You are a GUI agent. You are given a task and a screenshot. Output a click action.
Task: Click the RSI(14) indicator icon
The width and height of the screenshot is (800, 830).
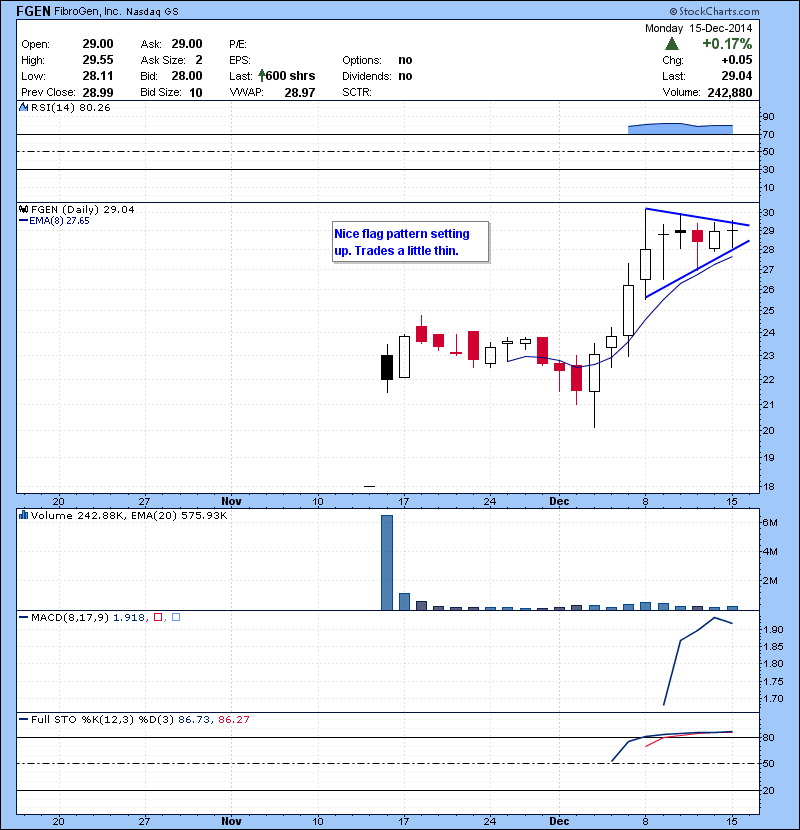pos(23,107)
